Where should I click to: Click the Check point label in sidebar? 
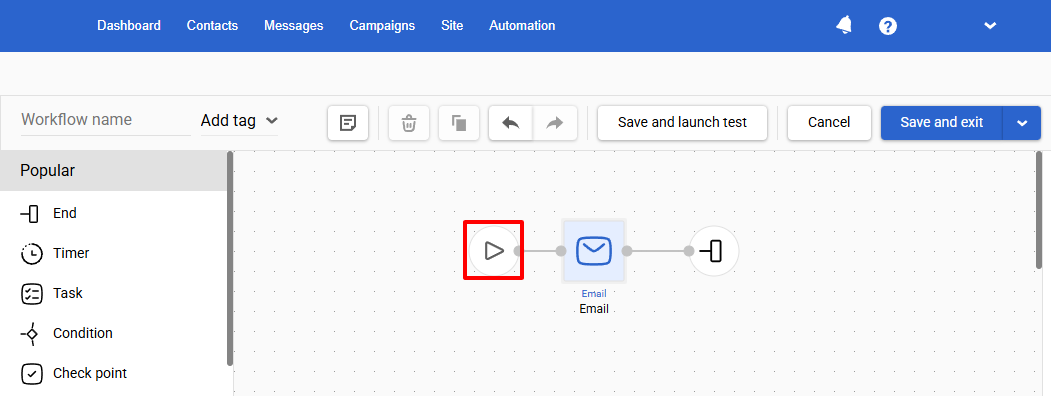point(90,373)
